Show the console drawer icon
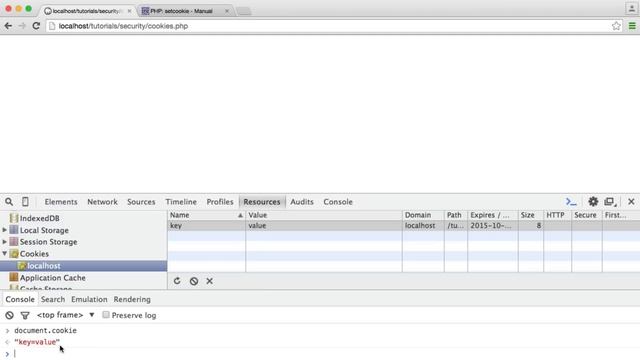Viewport: 640px width, 360px height. pos(571,202)
